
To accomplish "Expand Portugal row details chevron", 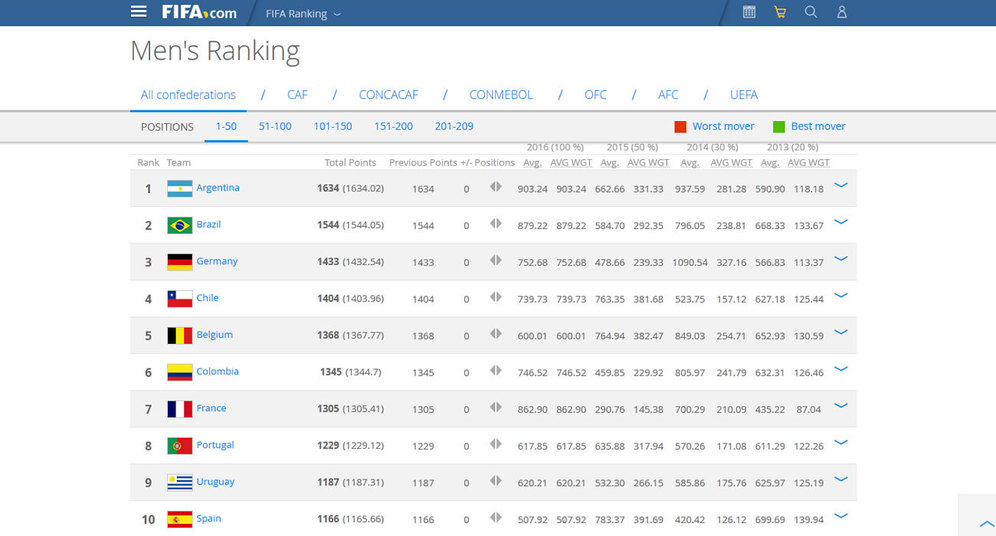I will click(x=840, y=443).
